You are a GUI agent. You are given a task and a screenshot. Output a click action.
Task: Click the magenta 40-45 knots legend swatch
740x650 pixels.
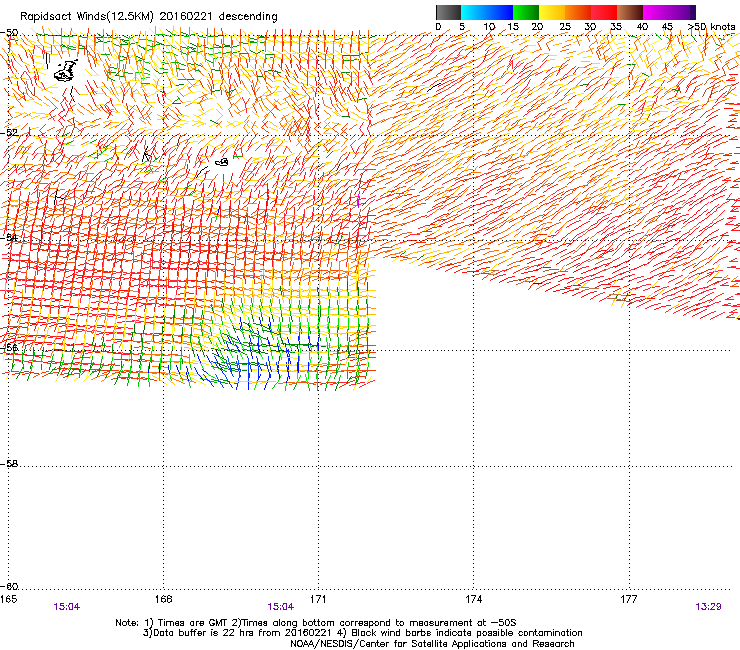tap(658, 12)
